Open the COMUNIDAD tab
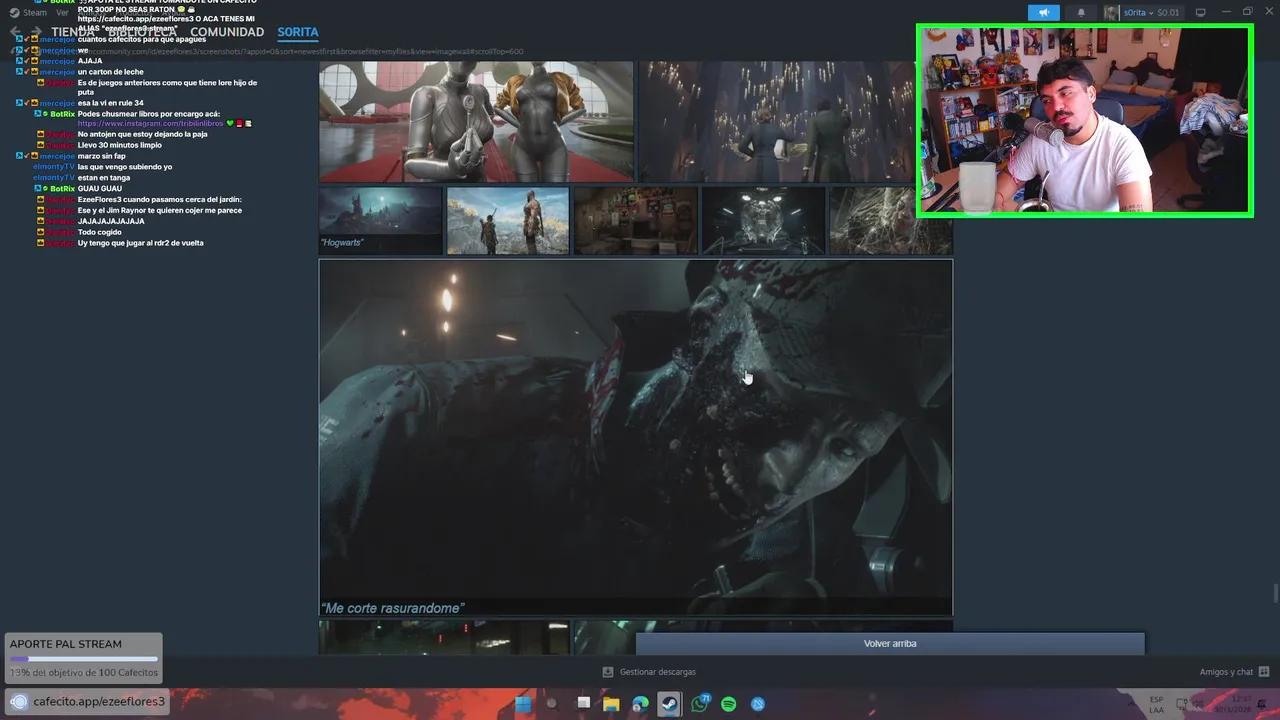This screenshot has height=720, width=1280. [x=227, y=32]
